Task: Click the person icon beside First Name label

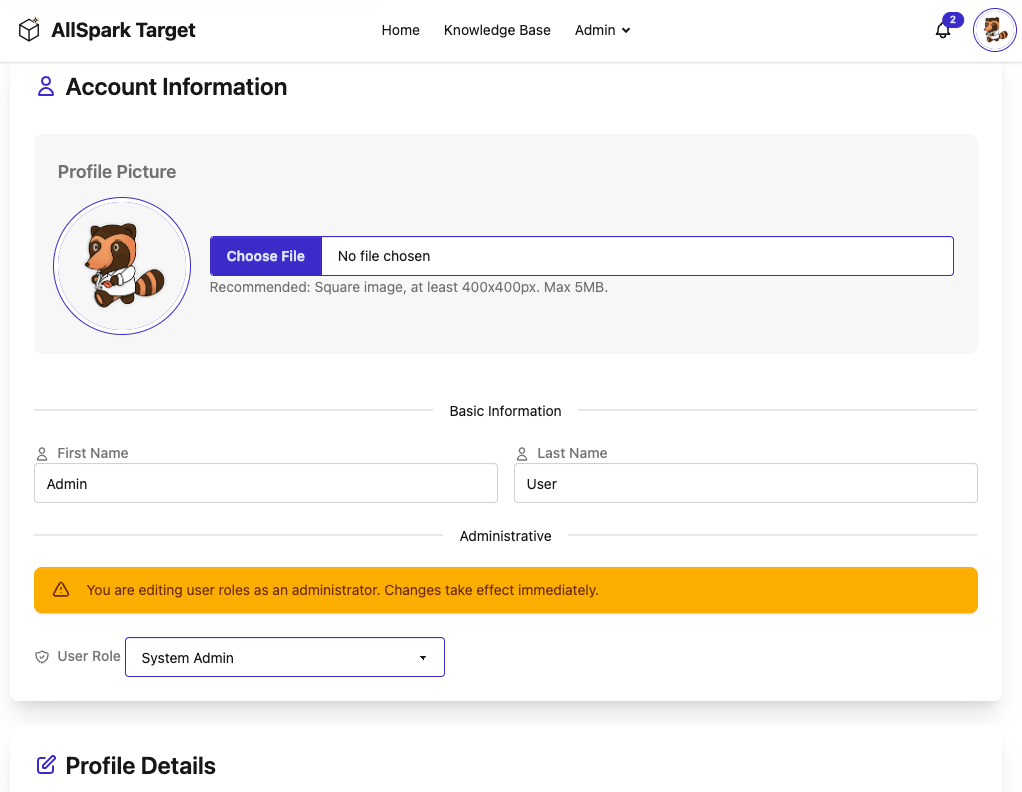Action: [x=41, y=453]
